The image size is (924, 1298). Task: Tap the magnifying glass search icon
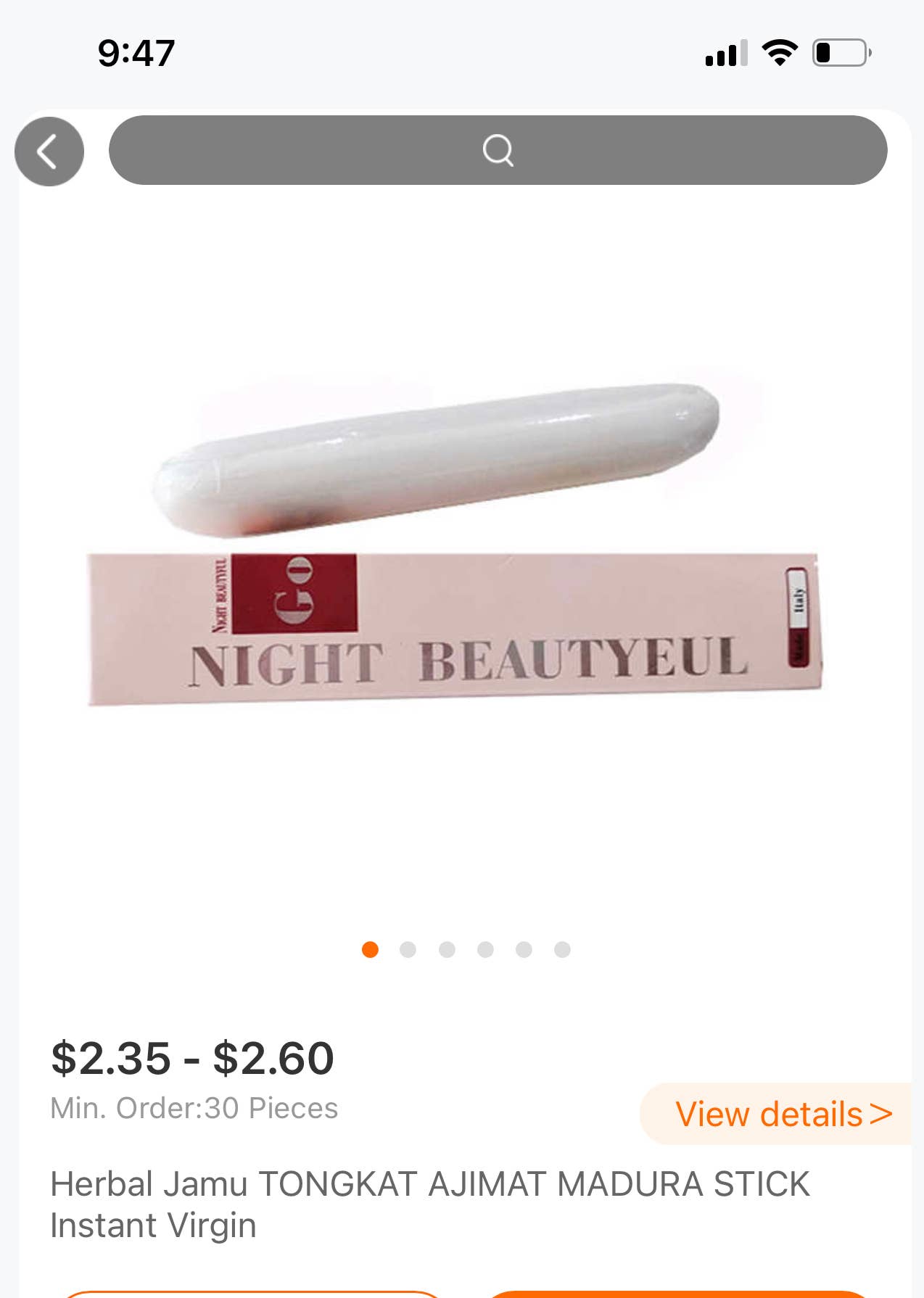click(498, 151)
